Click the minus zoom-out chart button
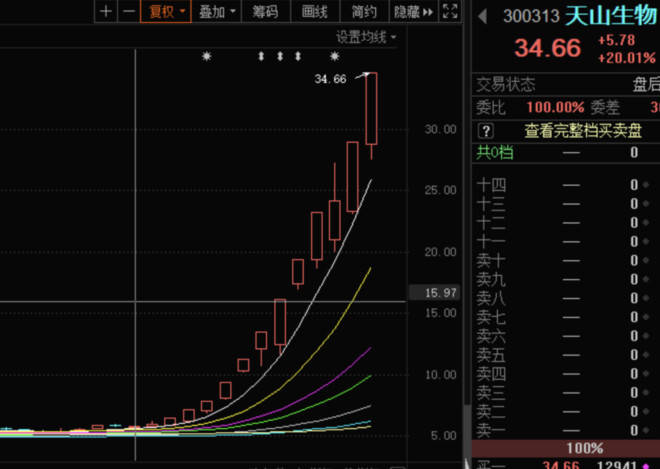Screen dimensions: 660x469 (128, 12)
